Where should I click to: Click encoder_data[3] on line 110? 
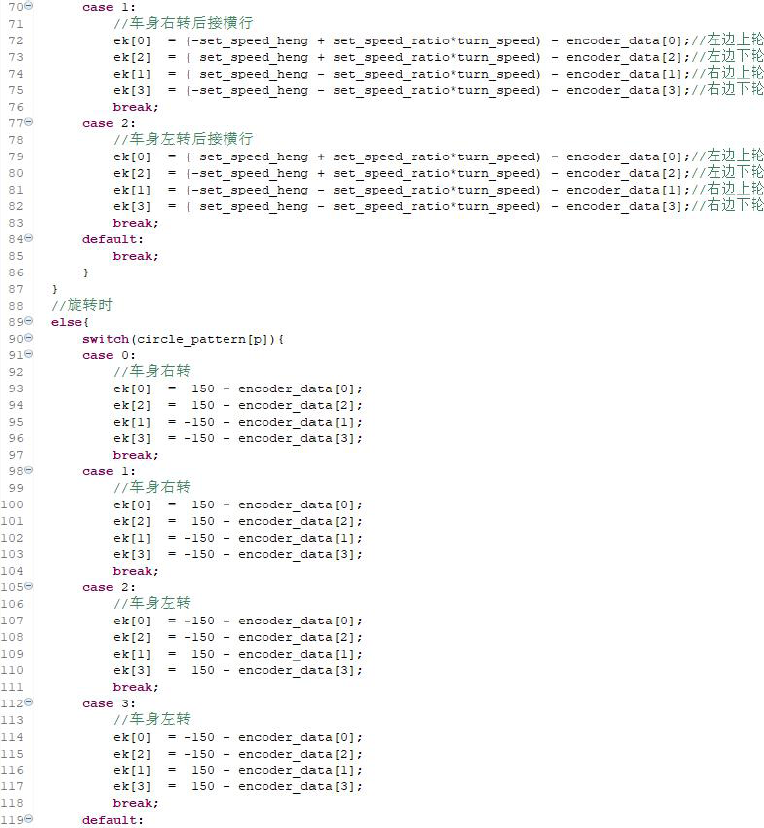coord(297,670)
